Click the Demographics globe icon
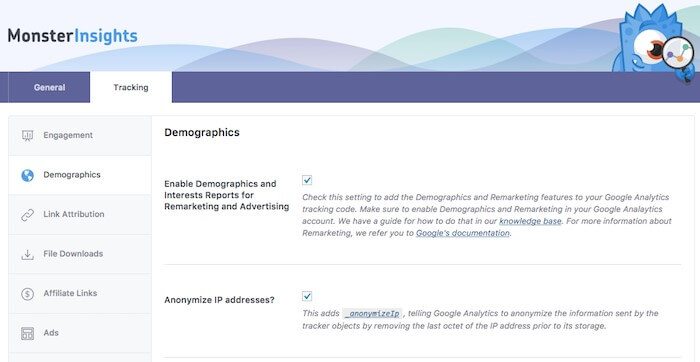700x362 pixels. 28,175
